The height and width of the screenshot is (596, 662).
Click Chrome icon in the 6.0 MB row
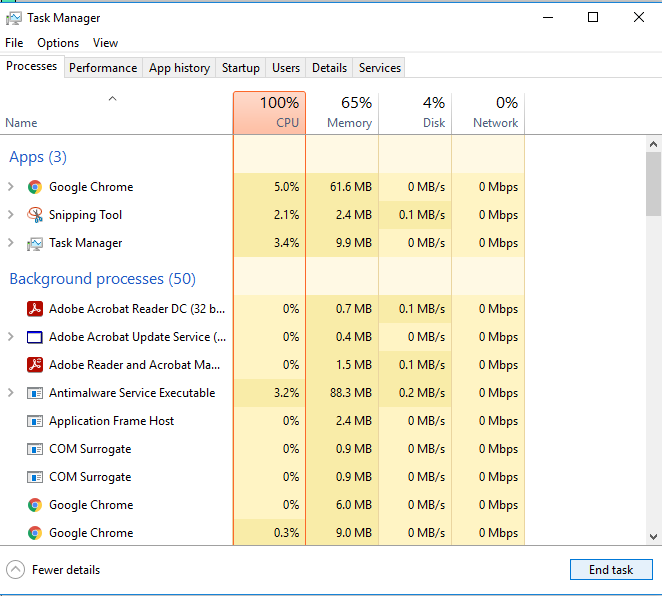[35, 505]
